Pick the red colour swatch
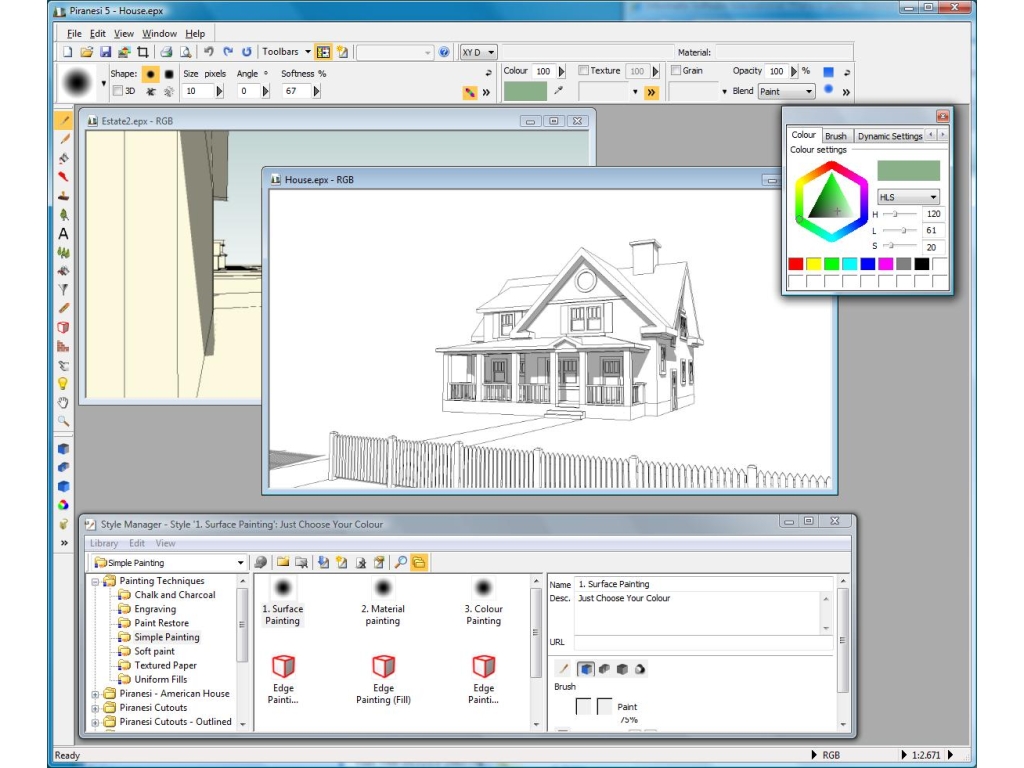 click(x=796, y=264)
